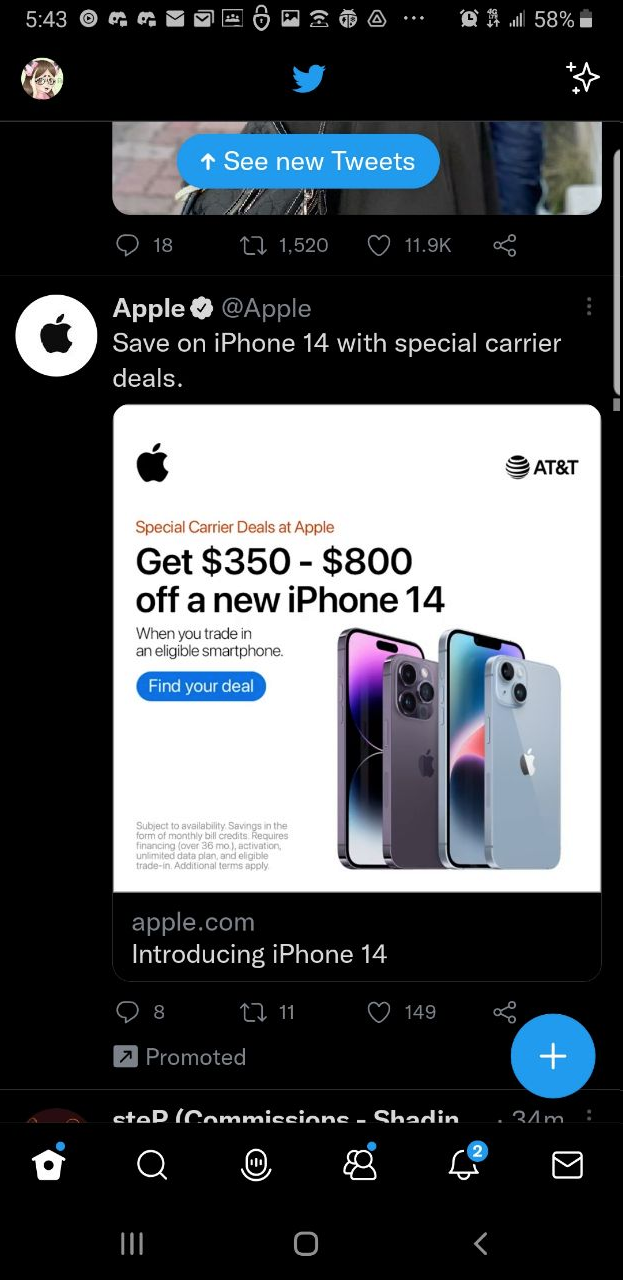This screenshot has height=1280, width=623.
Task: Retweet the tweet with 1,520 retweets
Action: [x=252, y=245]
